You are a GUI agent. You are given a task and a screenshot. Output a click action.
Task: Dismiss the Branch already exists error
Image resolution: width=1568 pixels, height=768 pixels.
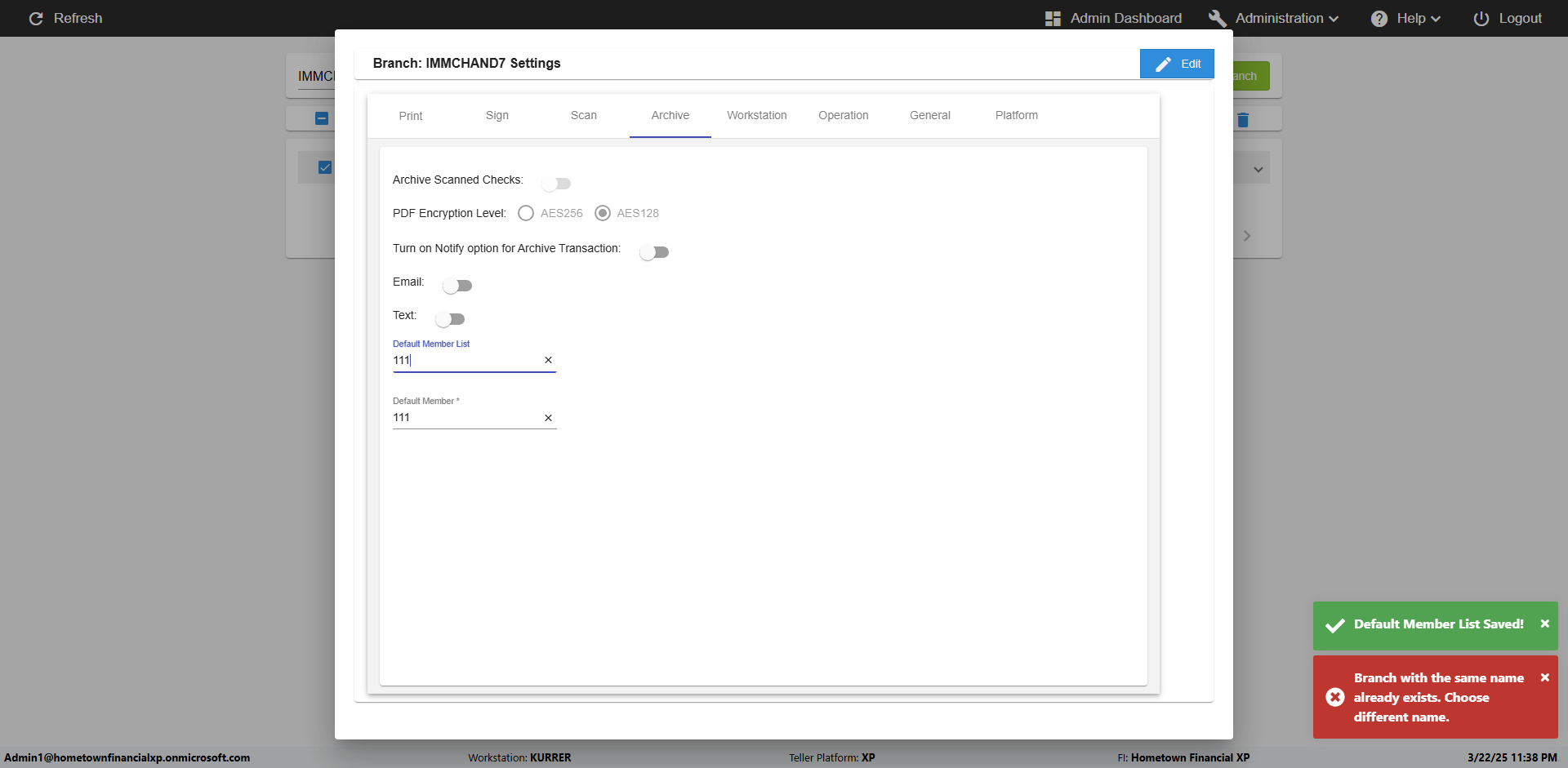tap(1544, 677)
